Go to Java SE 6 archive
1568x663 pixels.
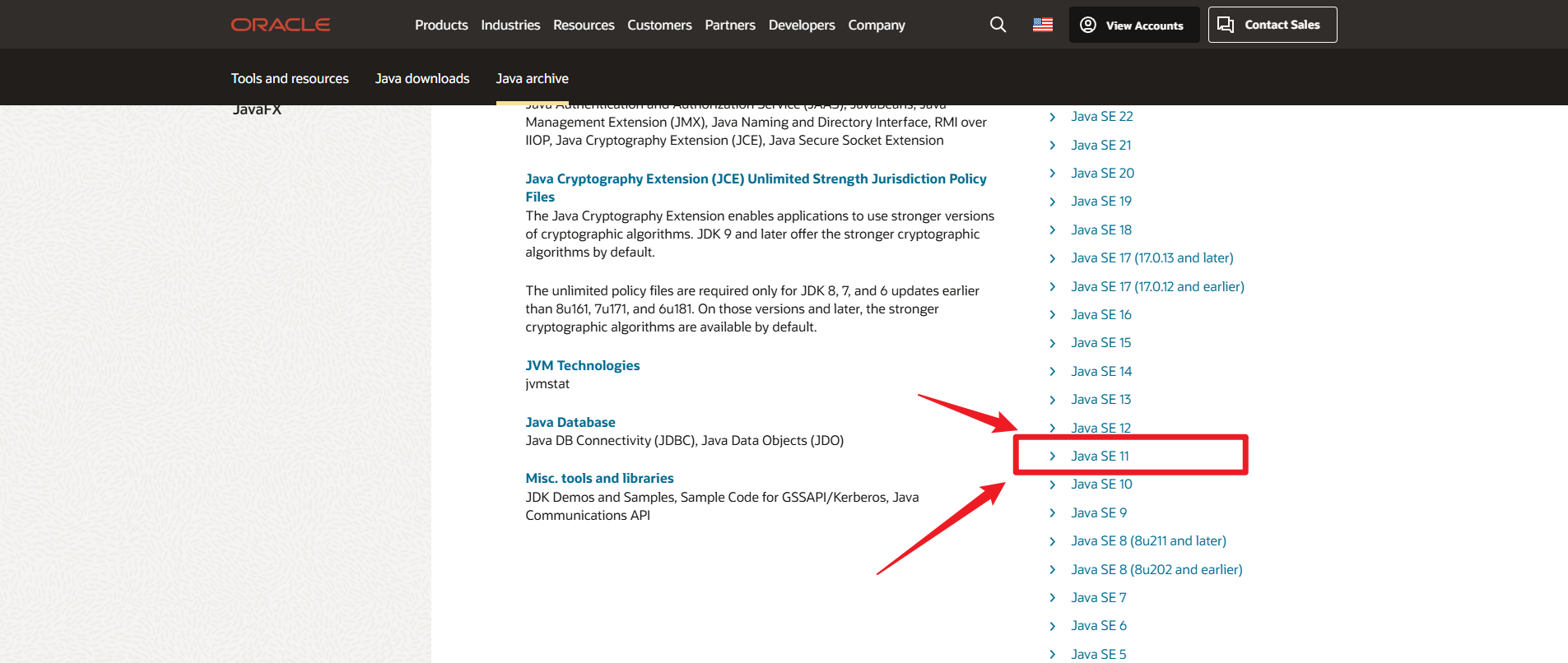pos(1099,625)
